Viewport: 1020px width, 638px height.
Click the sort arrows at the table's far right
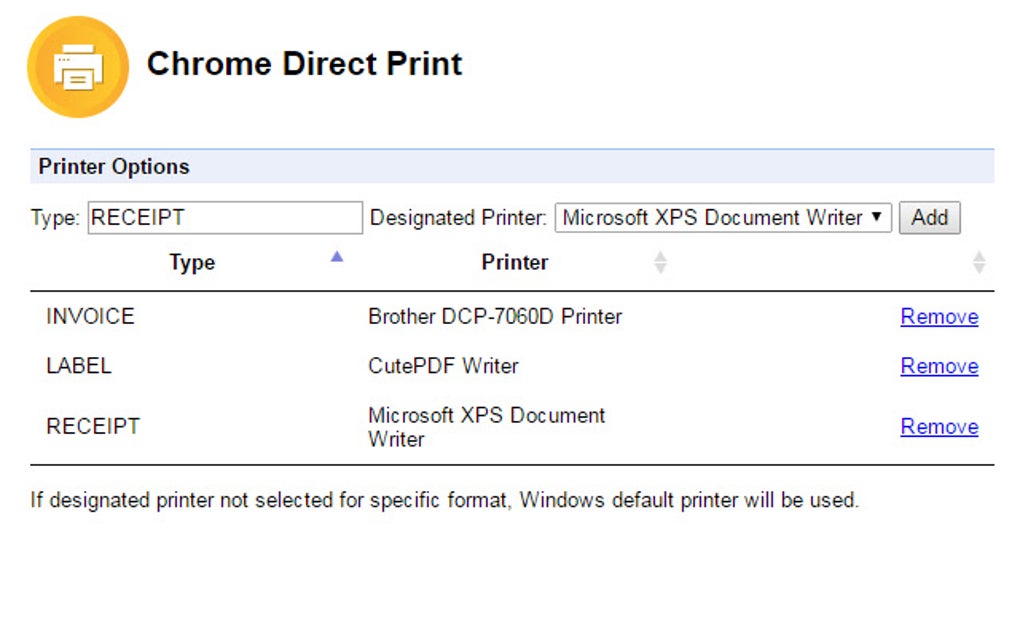pyautogui.click(x=980, y=262)
